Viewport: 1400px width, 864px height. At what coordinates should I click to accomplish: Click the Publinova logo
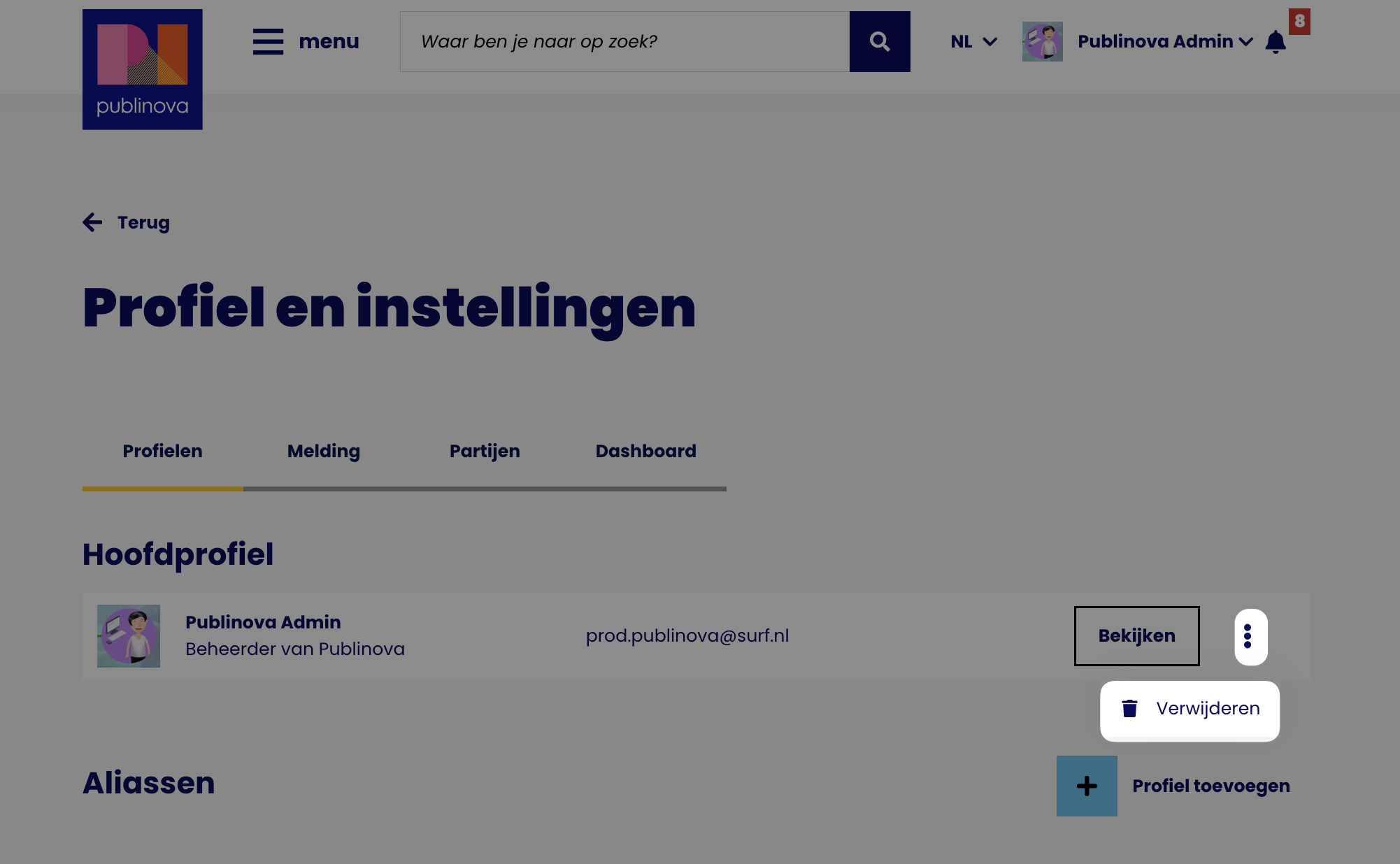pos(142,69)
